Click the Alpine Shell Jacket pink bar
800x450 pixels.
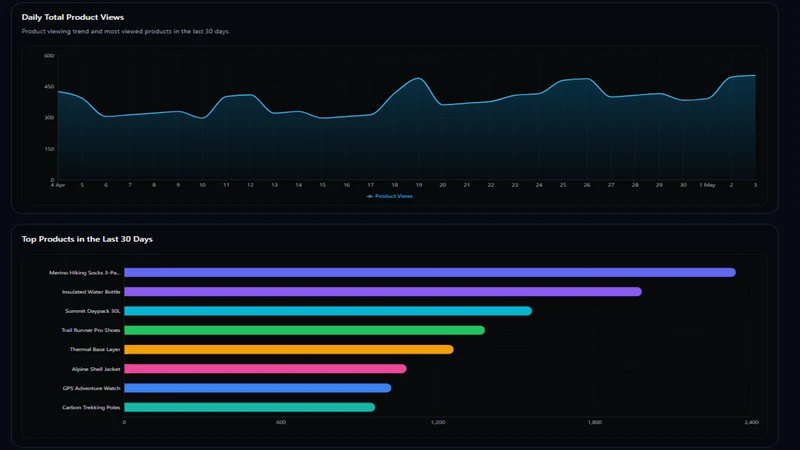(265, 368)
